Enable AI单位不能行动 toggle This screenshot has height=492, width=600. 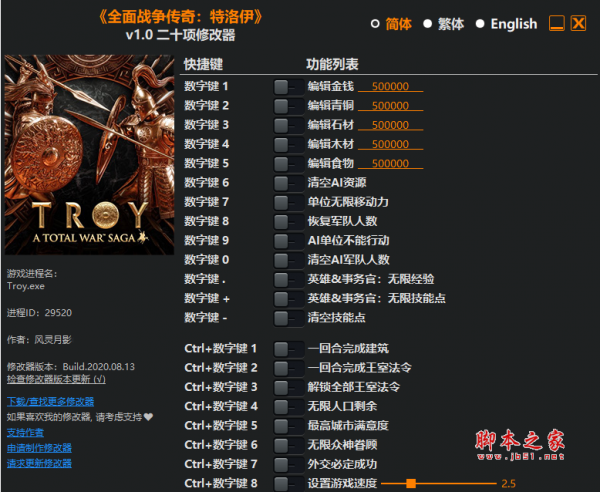coord(289,241)
